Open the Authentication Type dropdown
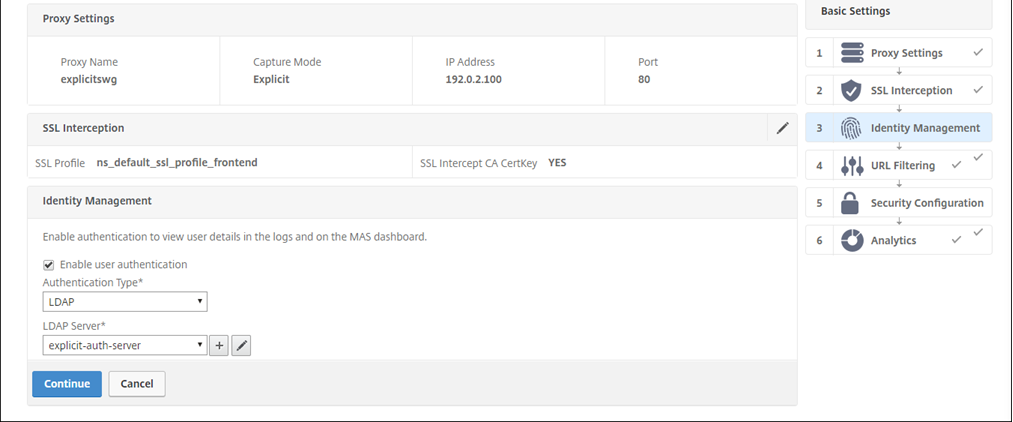The height and width of the screenshot is (422, 1013). [125, 301]
